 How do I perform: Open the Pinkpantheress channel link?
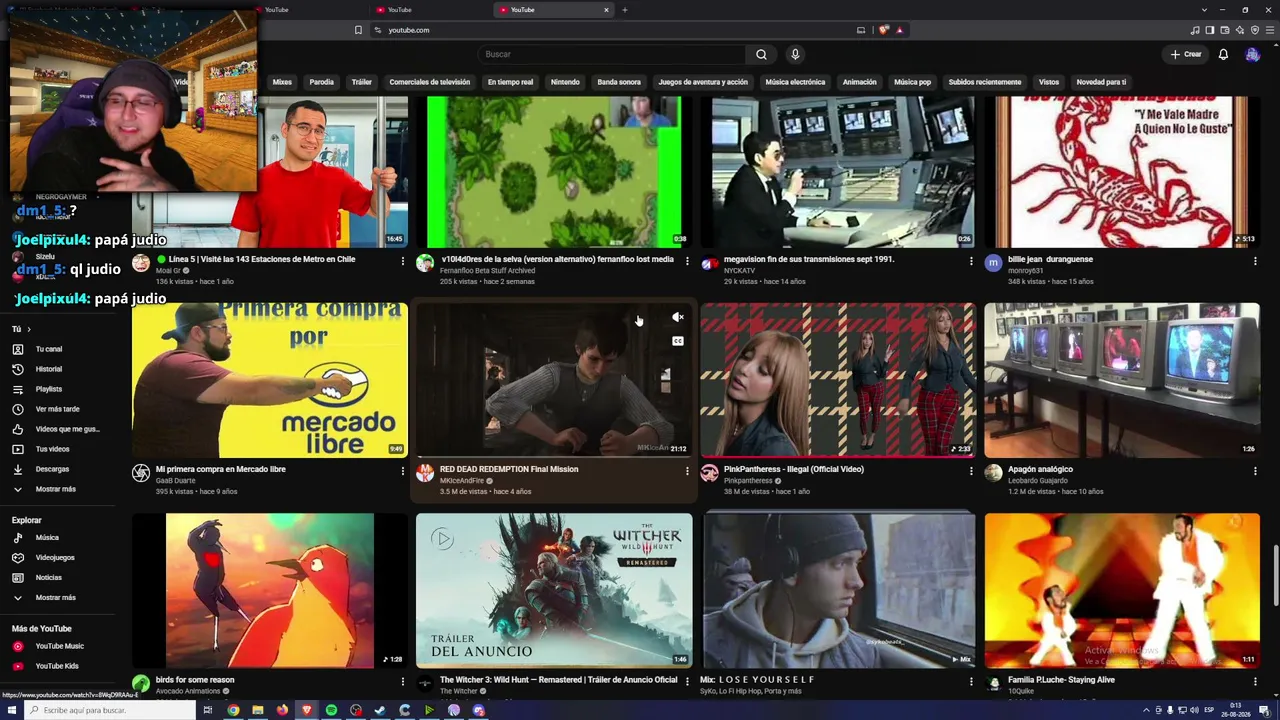click(x=748, y=481)
